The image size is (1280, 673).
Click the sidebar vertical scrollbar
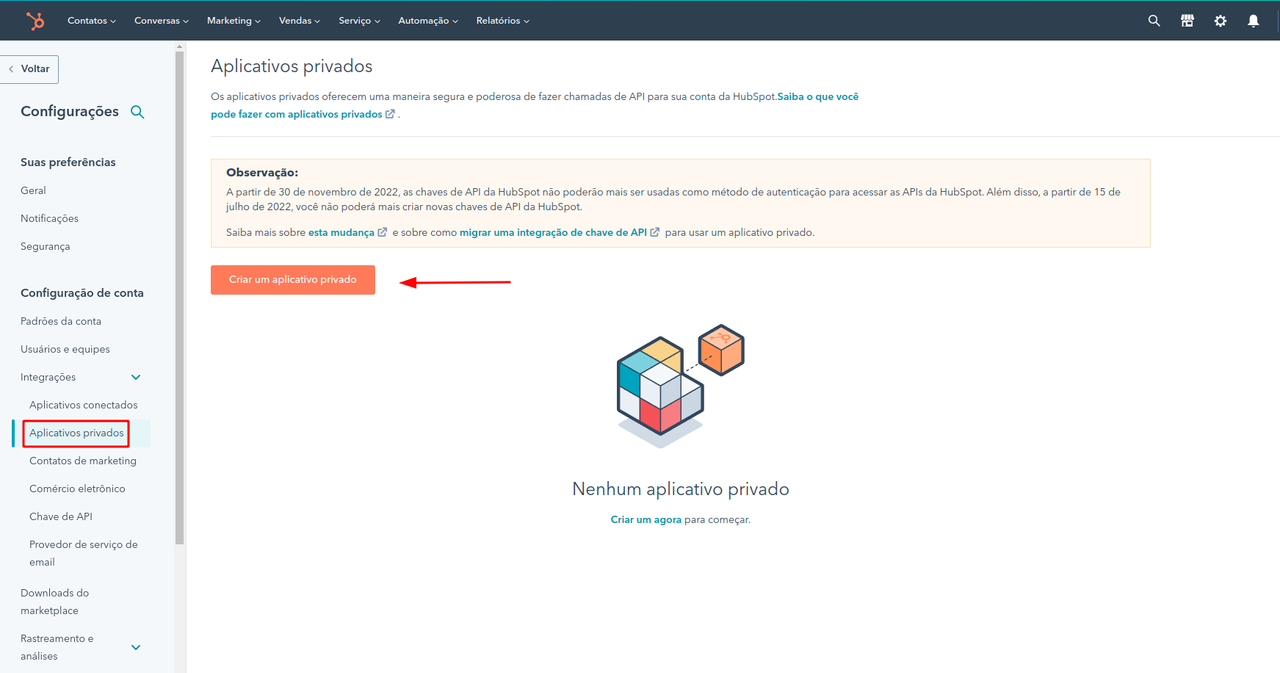(180, 298)
